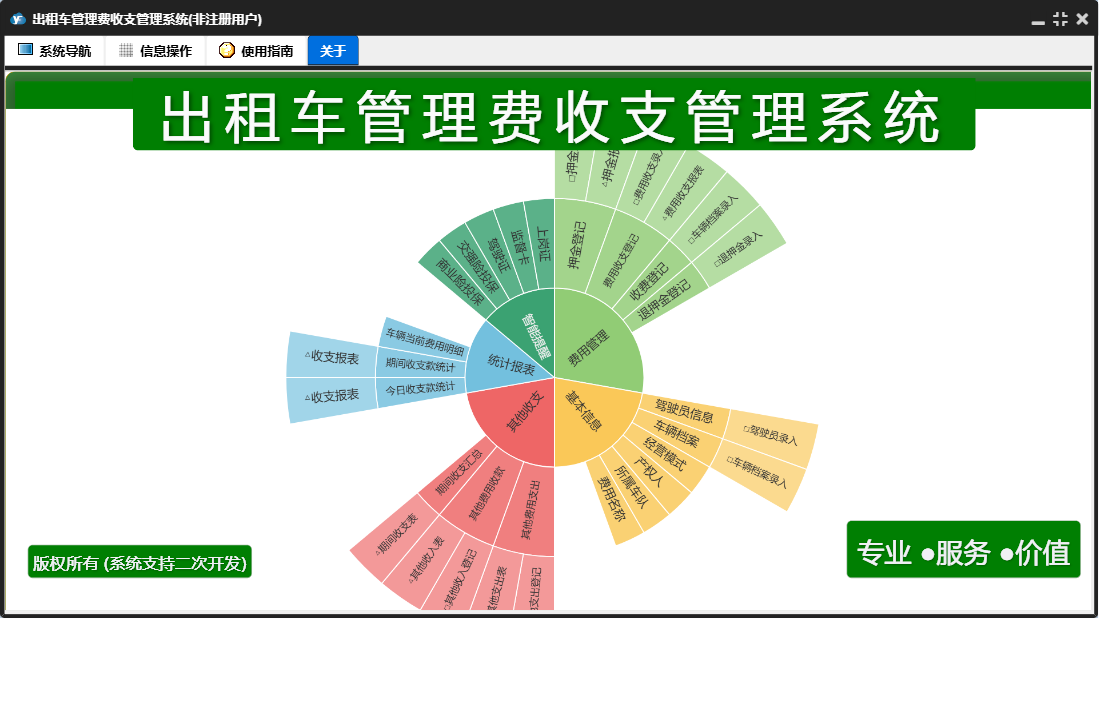Click the 费用收支报表 outer green segment
The height and width of the screenshot is (723, 1099).
(683, 192)
